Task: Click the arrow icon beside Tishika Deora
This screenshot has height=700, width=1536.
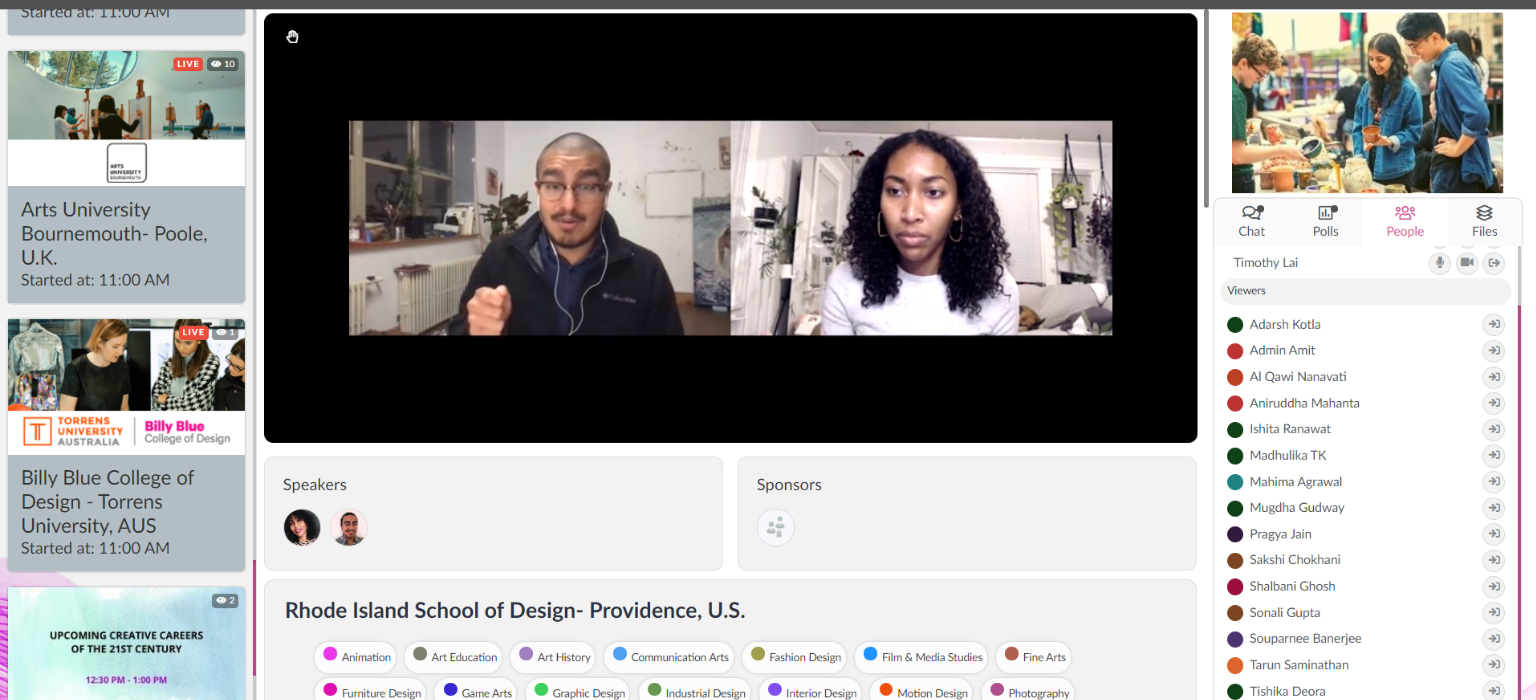Action: (x=1493, y=691)
